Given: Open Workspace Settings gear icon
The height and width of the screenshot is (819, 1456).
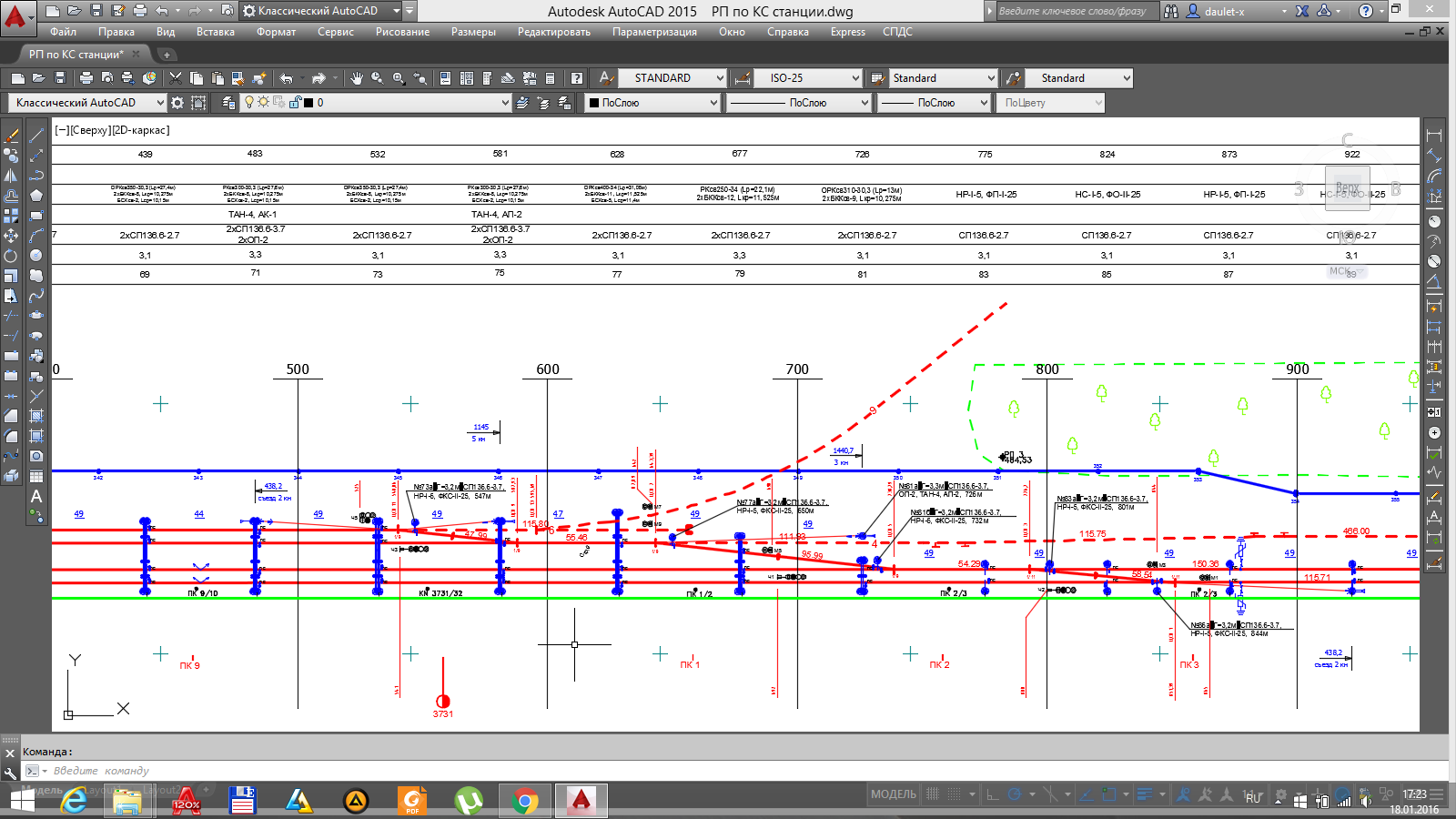Looking at the screenshot, I should click(x=177, y=103).
